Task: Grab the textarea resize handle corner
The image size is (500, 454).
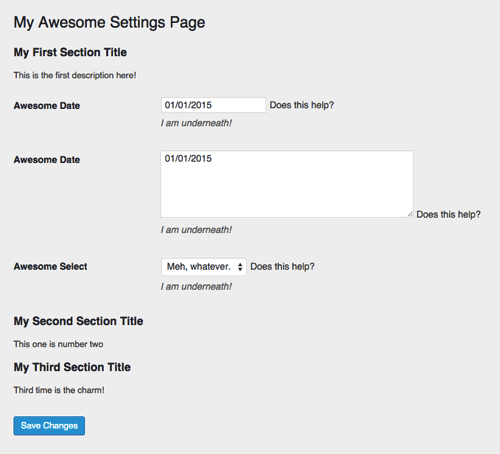Action: (410, 215)
